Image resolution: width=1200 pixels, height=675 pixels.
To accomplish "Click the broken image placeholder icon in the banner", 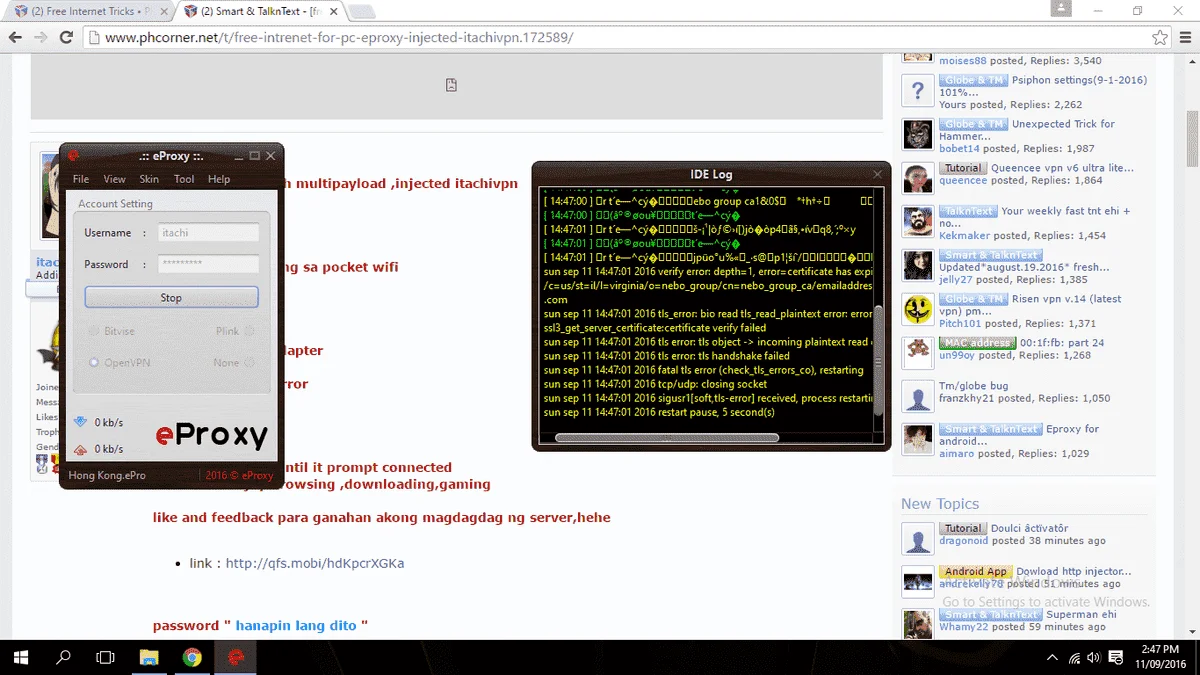I will pyautogui.click(x=451, y=85).
